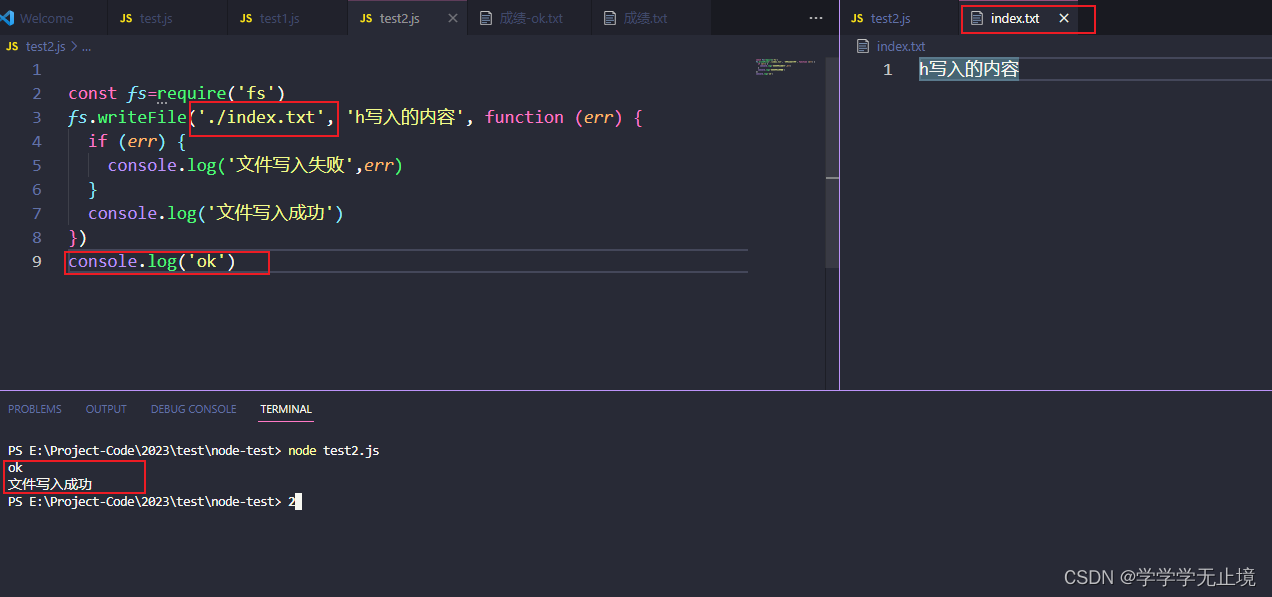
Task: Click the file icon on 成绩-ok.txt tab
Action: pyautogui.click(x=486, y=18)
